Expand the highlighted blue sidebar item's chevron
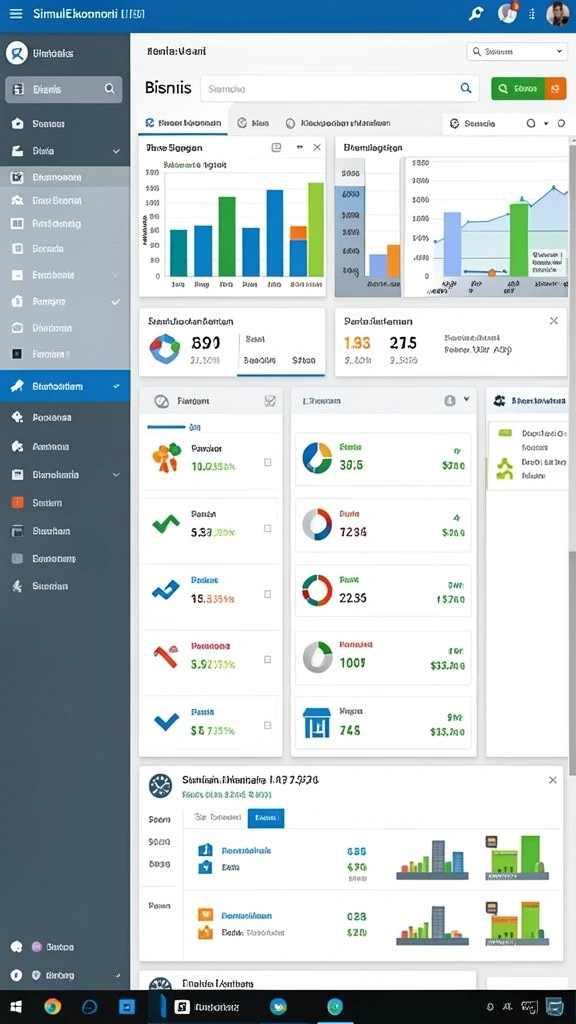The width and height of the screenshot is (576, 1024). point(116,386)
